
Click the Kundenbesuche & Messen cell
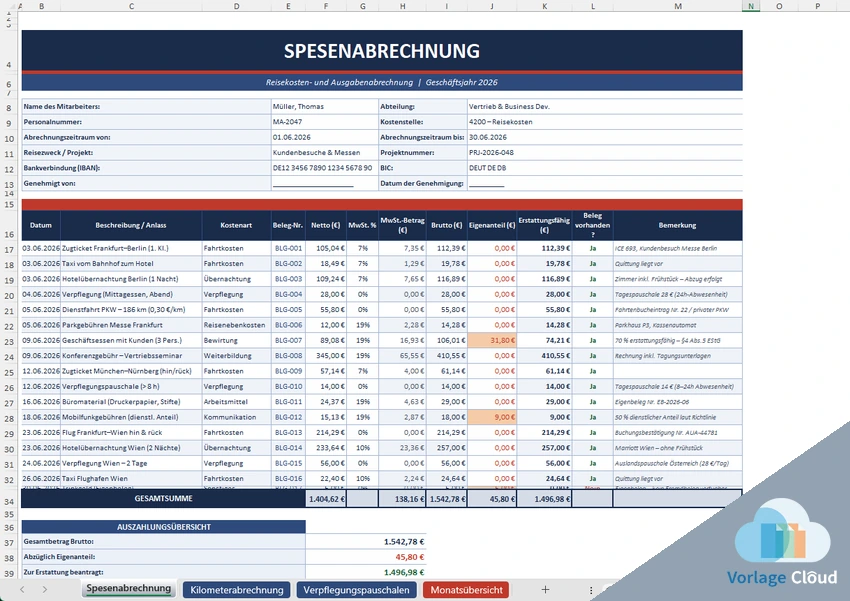click(x=324, y=152)
